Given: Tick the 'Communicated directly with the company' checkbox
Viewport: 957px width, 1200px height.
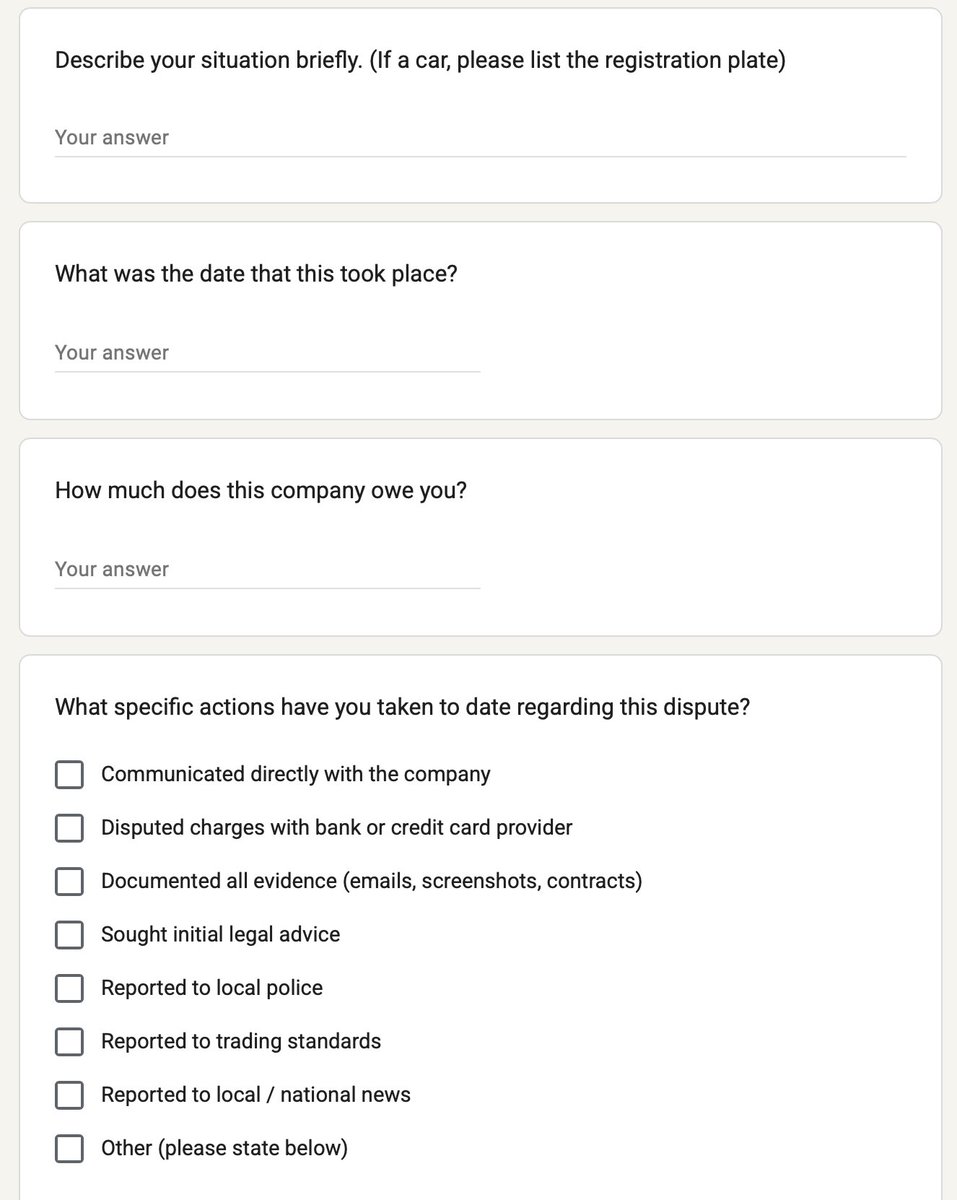Looking at the screenshot, I should tap(69, 774).
